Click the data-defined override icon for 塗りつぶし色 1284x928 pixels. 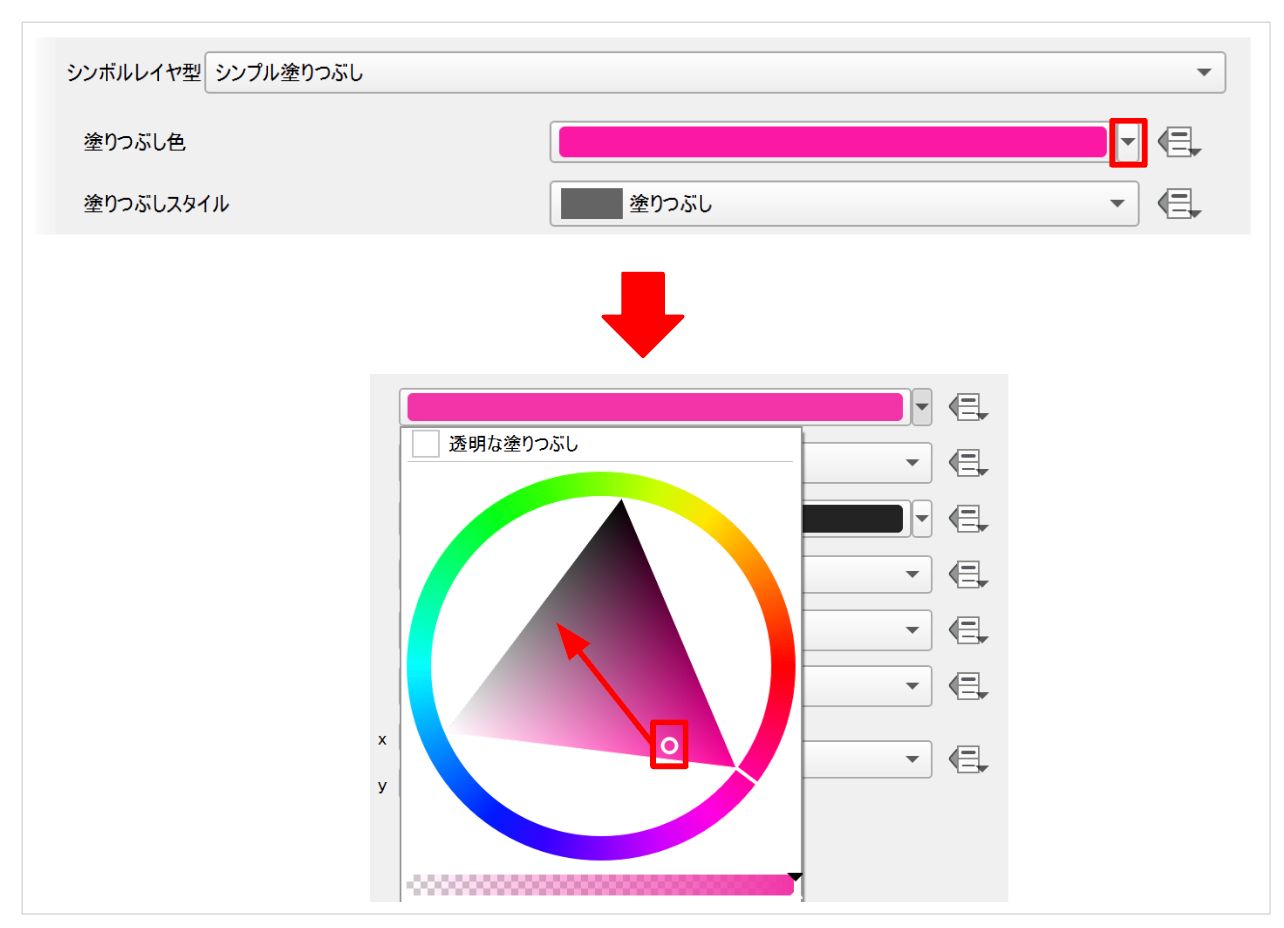[1178, 143]
